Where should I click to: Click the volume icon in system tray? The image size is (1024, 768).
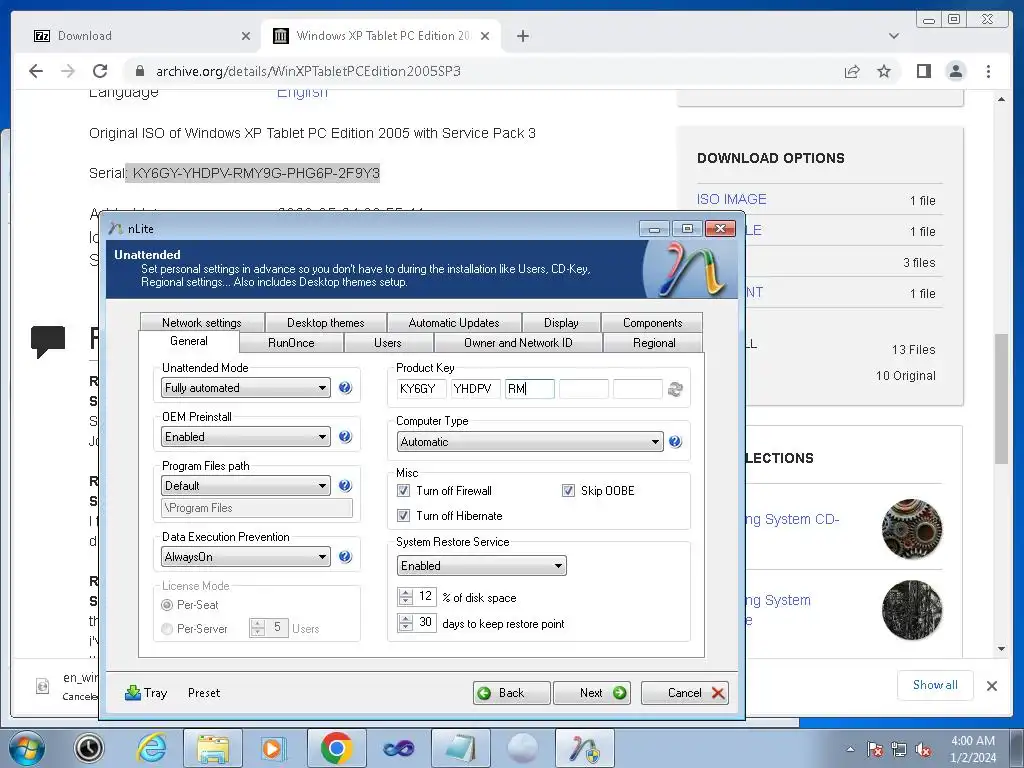[923, 750]
